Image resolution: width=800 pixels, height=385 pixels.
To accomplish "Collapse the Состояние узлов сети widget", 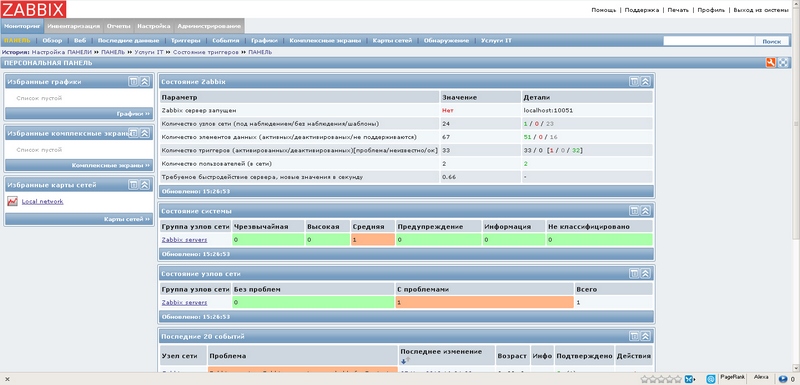I will pos(645,274).
